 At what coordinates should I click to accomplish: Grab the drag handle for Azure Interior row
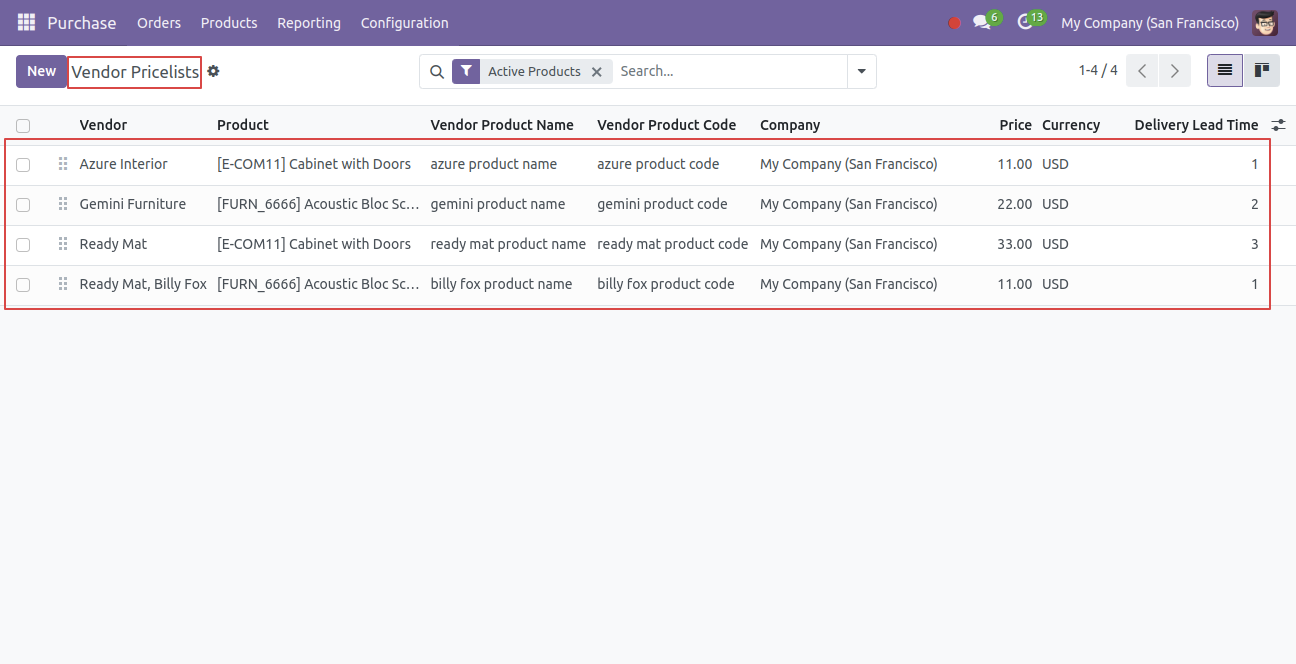[63, 164]
